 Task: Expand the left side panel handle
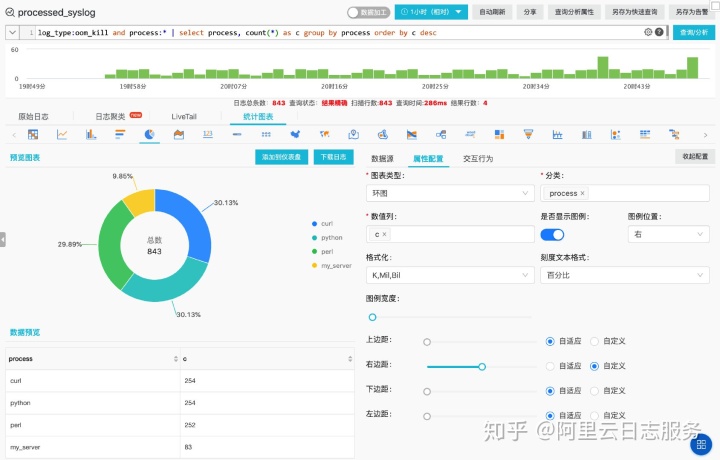point(3,239)
